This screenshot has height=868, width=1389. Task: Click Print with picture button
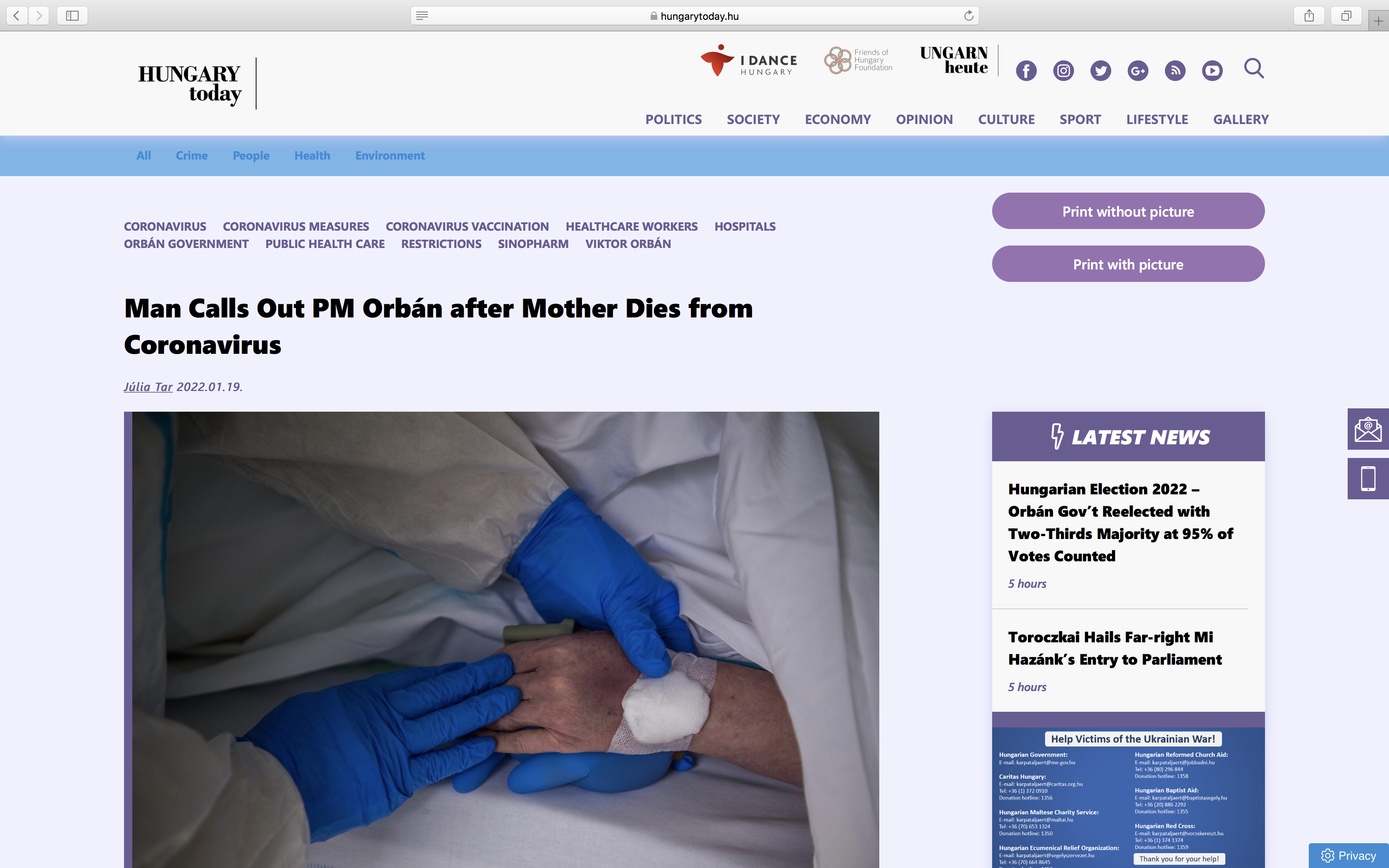(x=1128, y=264)
